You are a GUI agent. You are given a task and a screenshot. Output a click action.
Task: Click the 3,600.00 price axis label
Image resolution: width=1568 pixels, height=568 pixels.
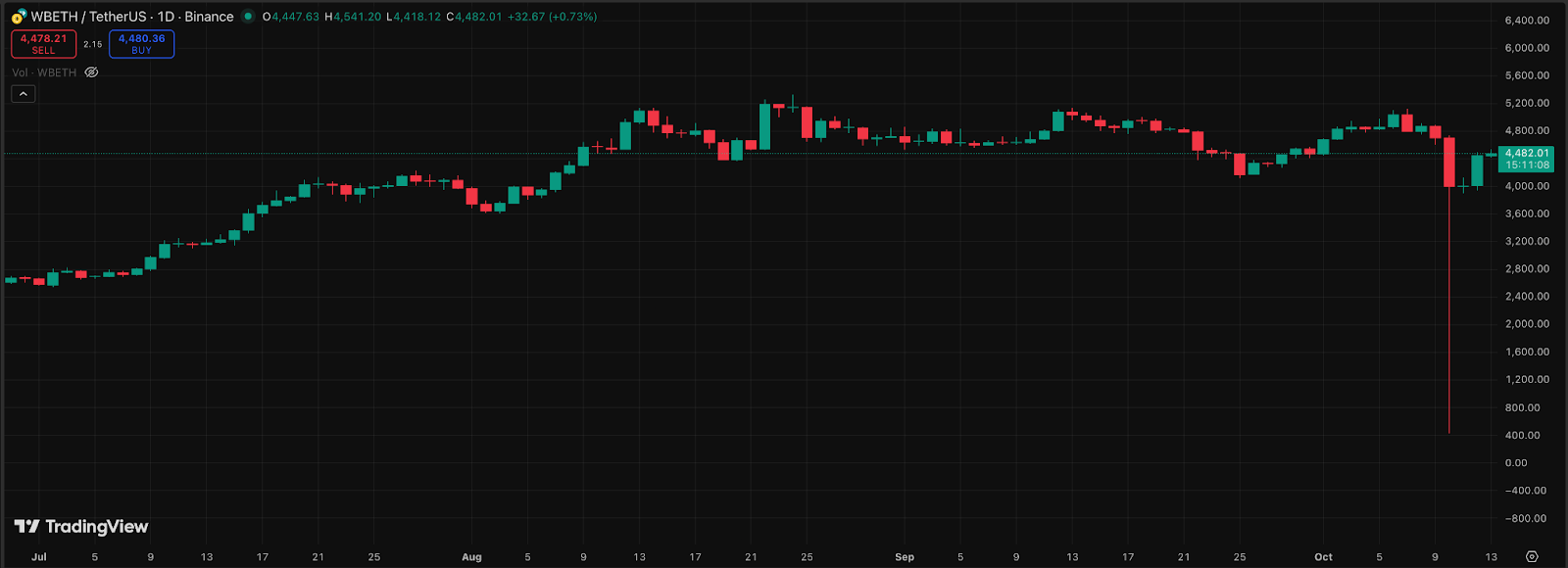(1527, 213)
